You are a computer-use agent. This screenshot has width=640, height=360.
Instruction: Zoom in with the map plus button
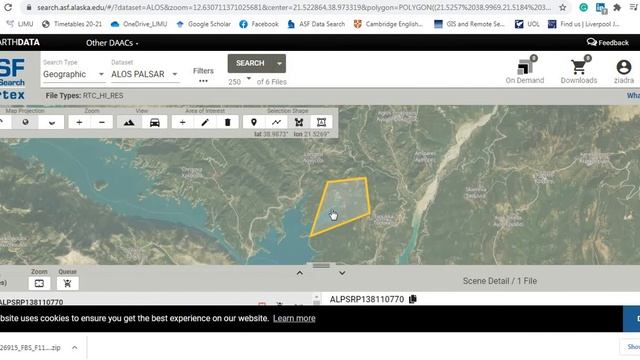pos(79,122)
